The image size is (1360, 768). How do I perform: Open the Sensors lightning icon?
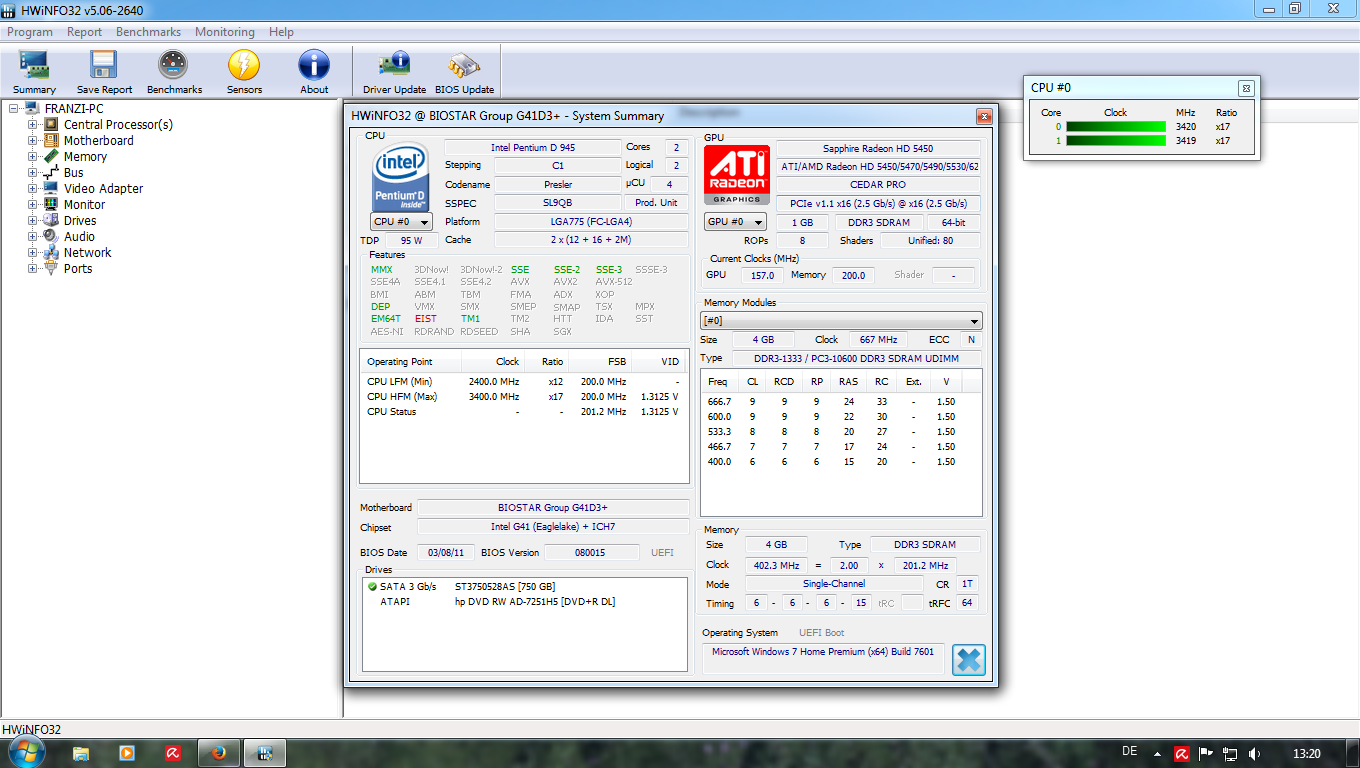tap(244, 72)
